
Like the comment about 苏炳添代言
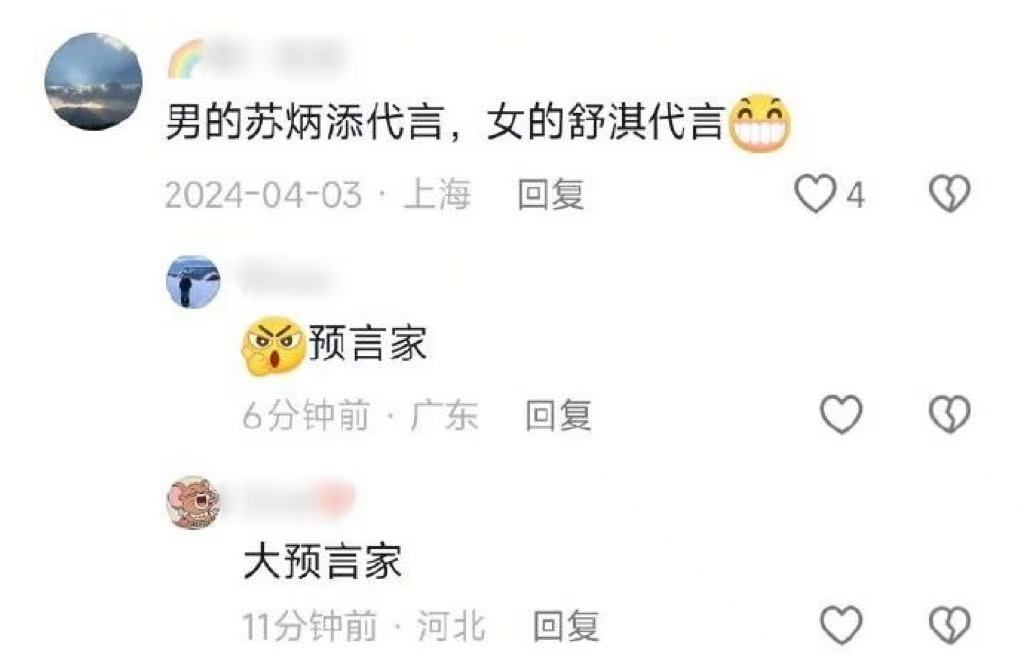tap(815, 194)
